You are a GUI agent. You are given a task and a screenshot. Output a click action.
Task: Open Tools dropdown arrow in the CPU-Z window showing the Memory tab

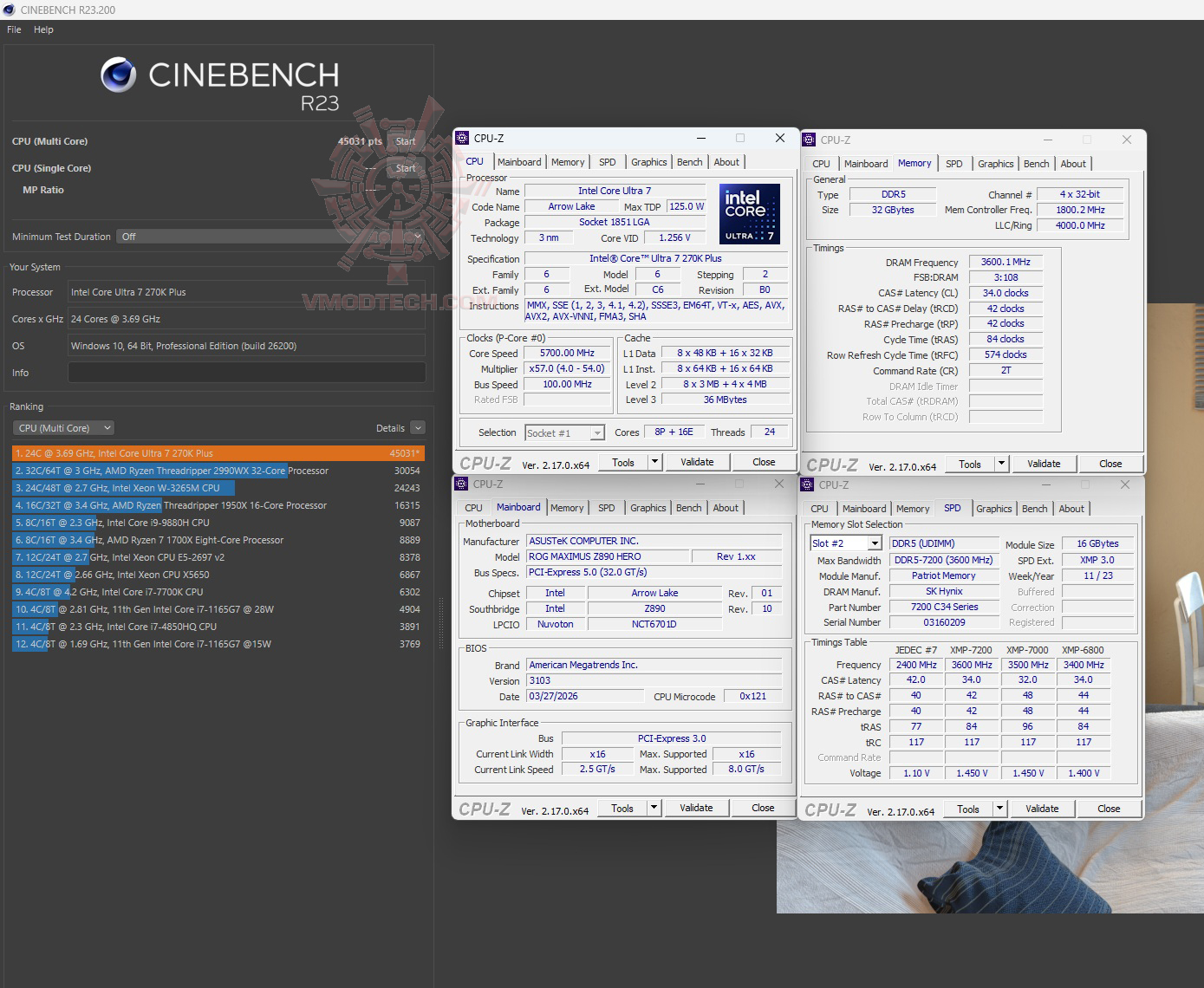[x=1002, y=465]
